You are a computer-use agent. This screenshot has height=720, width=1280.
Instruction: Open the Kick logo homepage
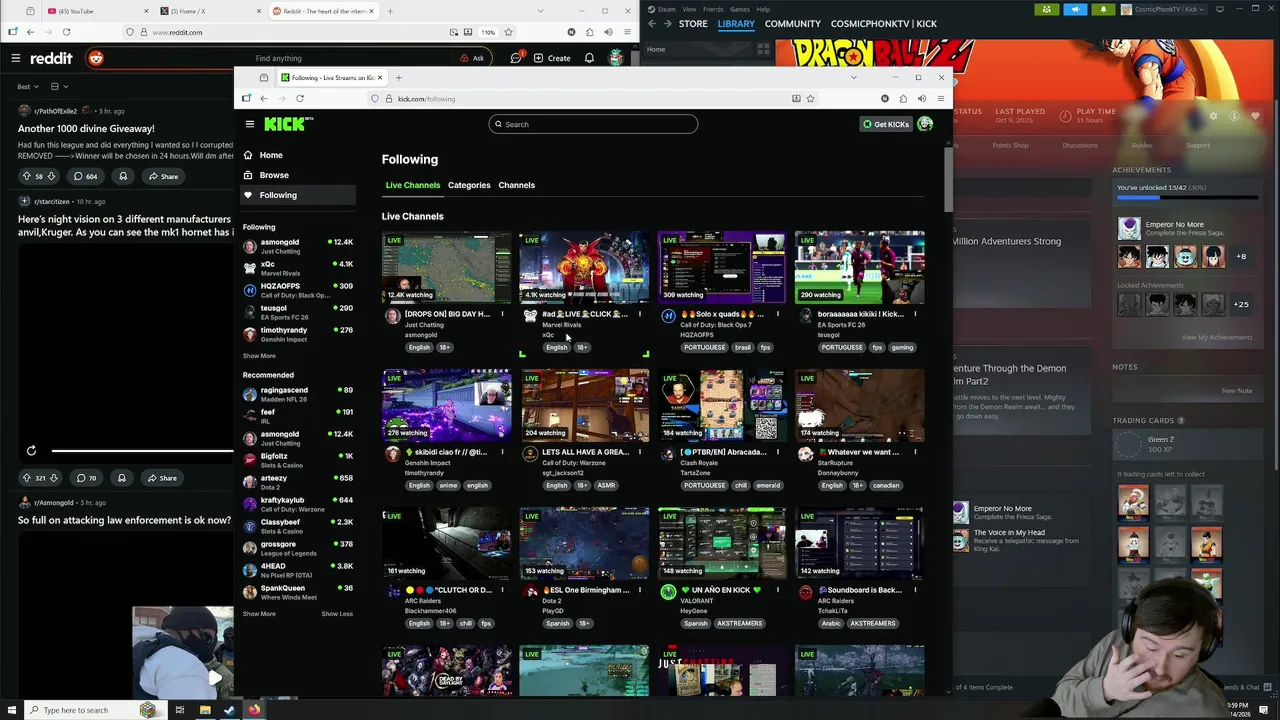pyautogui.click(x=288, y=124)
